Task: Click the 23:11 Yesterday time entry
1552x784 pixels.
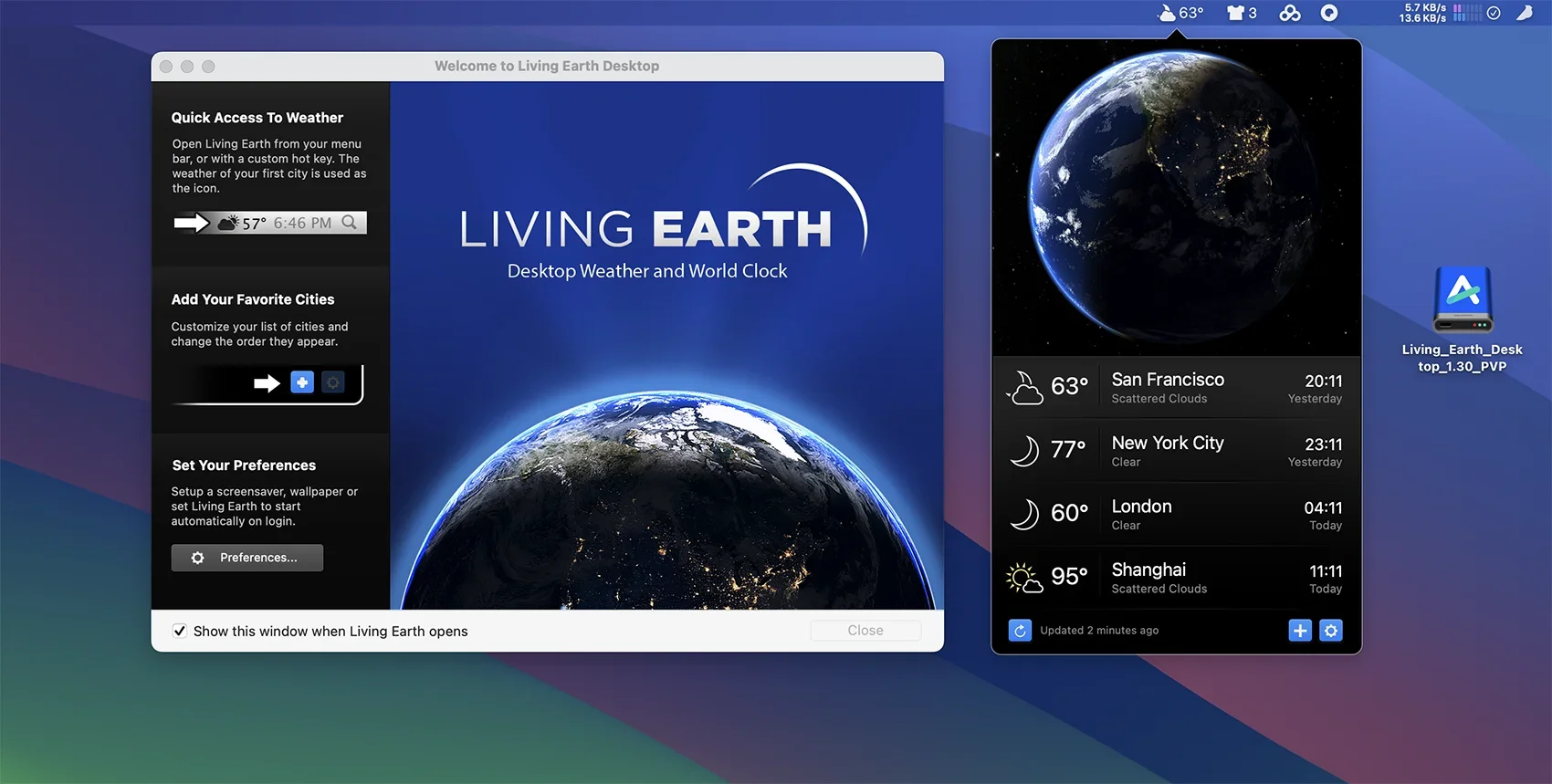Action: pos(1316,452)
